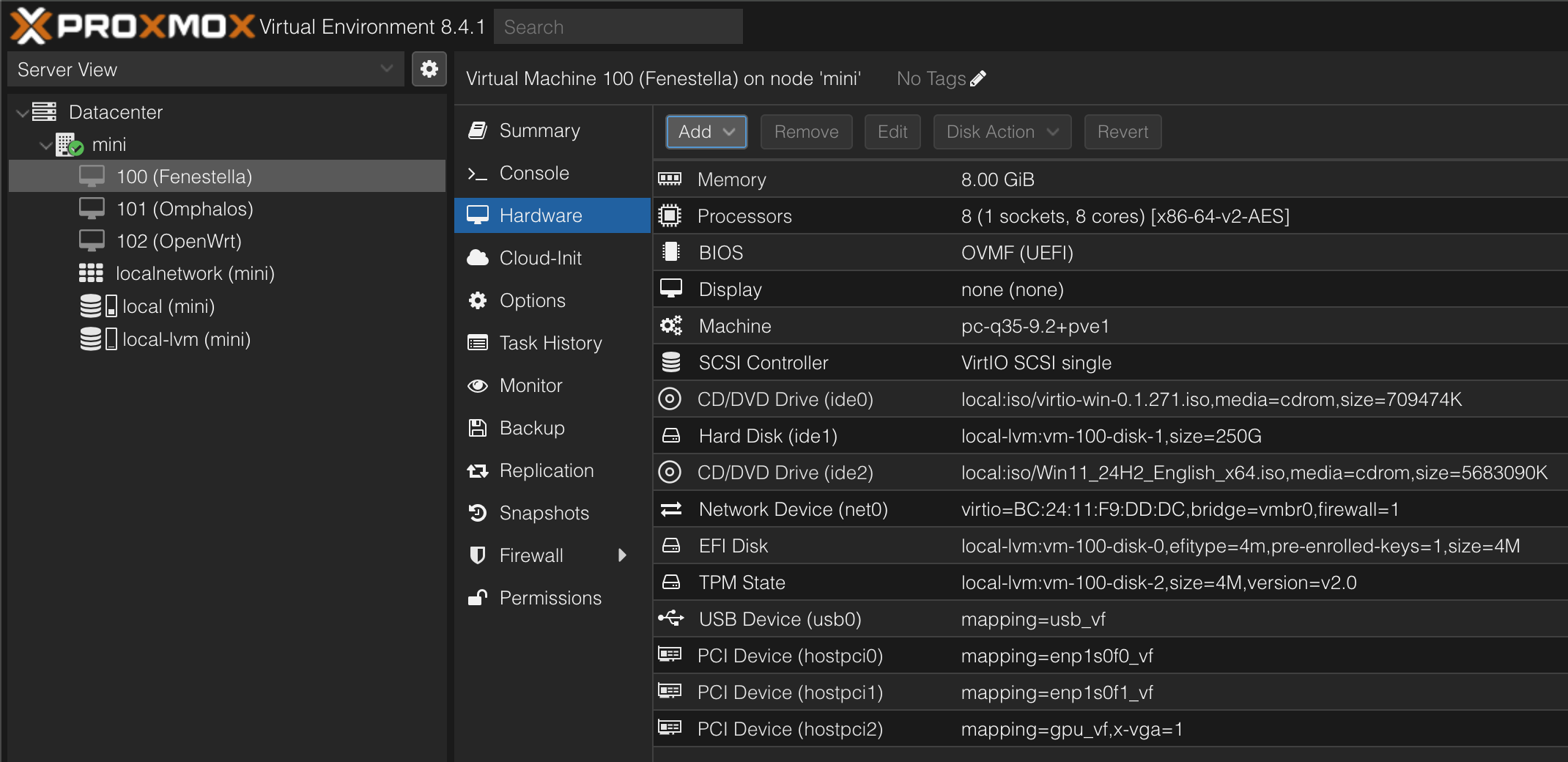1568x762 pixels.
Task: Click into the Search field
Action: tap(618, 27)
